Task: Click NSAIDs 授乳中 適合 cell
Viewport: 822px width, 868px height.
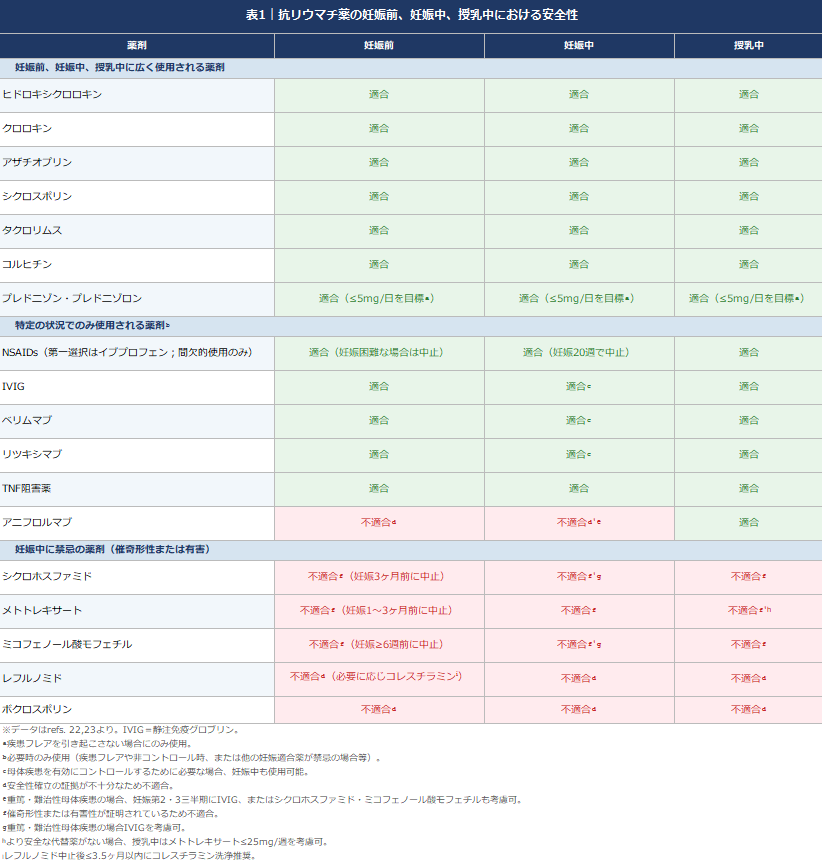Action: (748, 353)
